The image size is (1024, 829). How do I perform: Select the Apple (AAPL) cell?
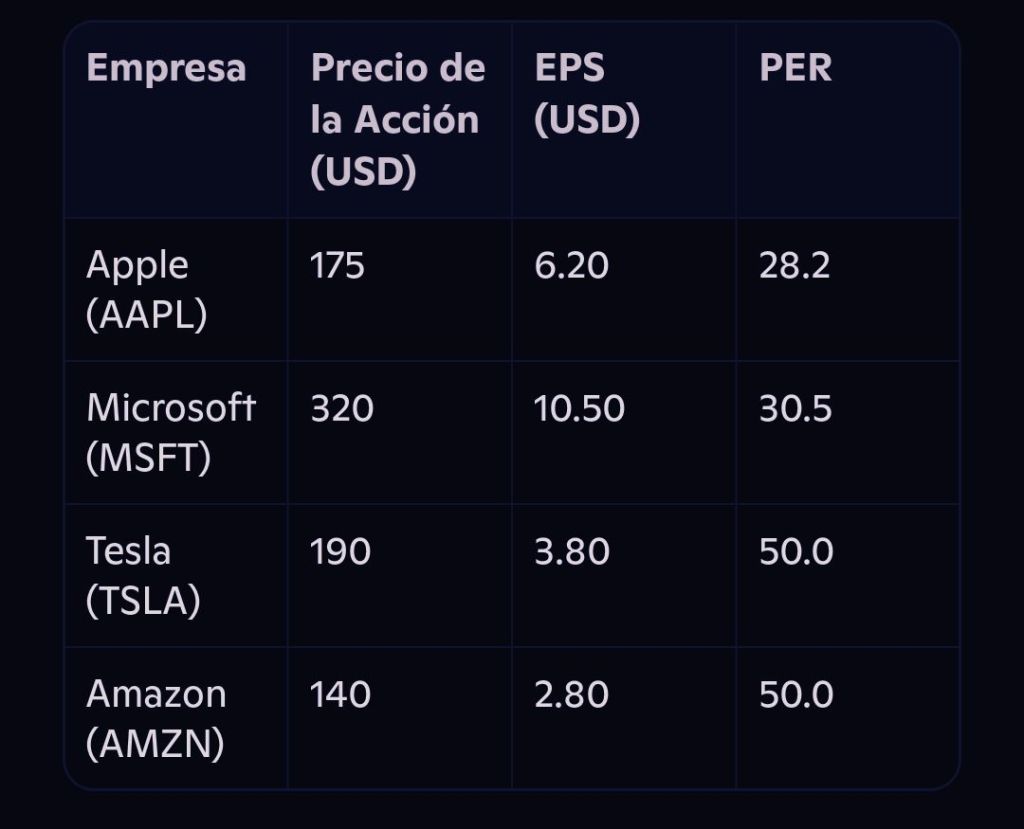click(x=147, y=290)
